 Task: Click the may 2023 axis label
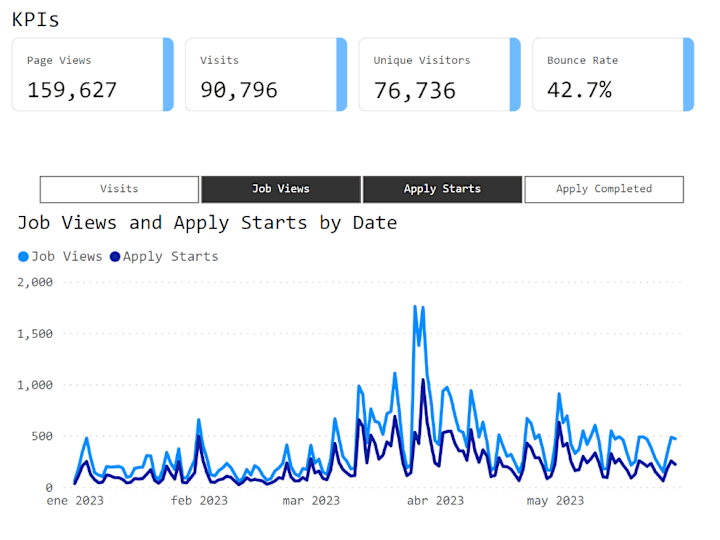[x=555, y=501]
